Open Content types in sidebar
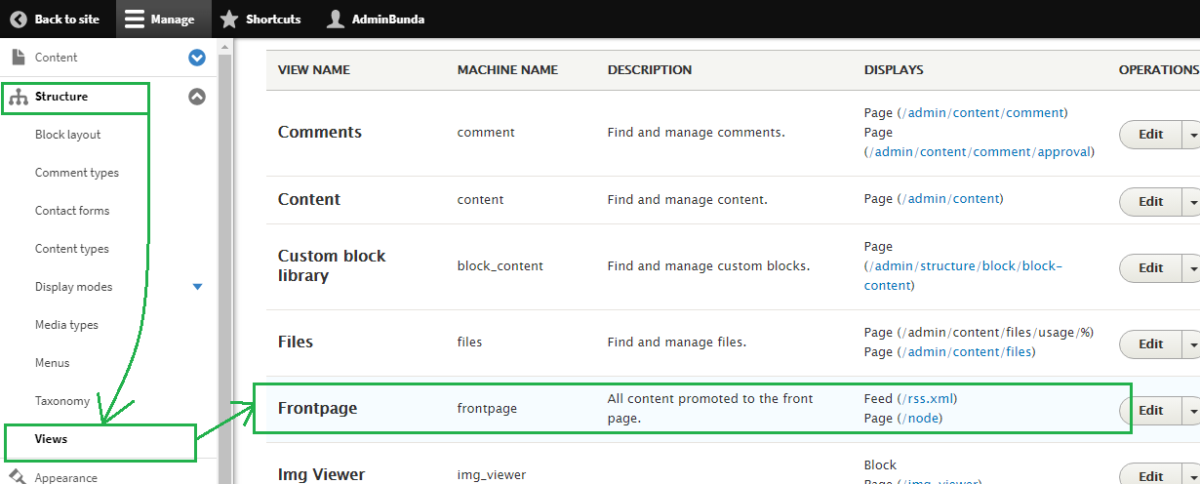1200x484 pixels. point(72,249)
